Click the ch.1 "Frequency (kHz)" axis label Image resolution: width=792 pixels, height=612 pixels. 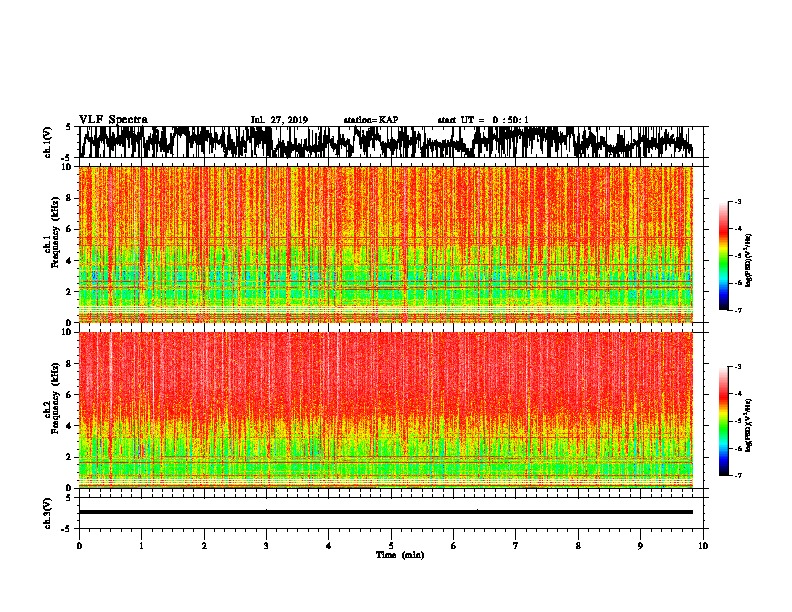pos(55,233)
